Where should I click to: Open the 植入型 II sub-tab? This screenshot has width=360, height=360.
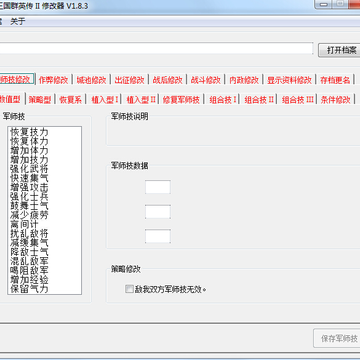point(141,99)
